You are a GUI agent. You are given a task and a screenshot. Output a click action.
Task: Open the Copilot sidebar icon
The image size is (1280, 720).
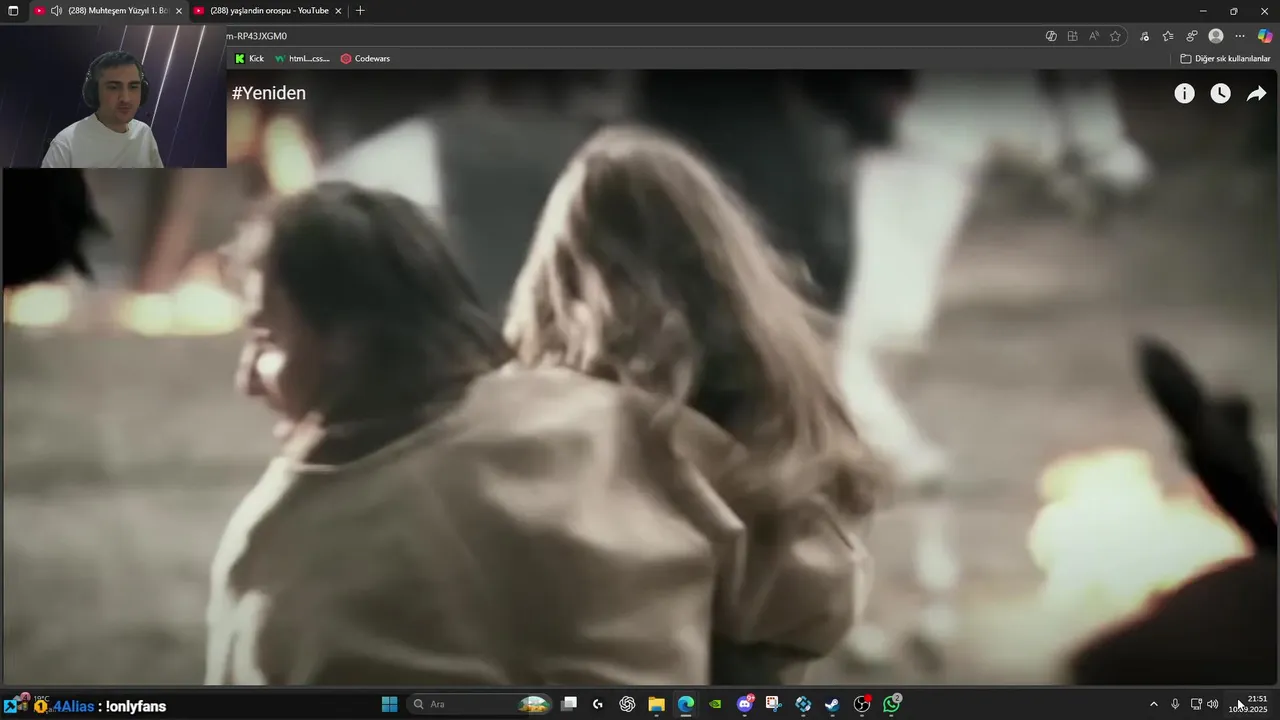click(x=1265, y=36)
